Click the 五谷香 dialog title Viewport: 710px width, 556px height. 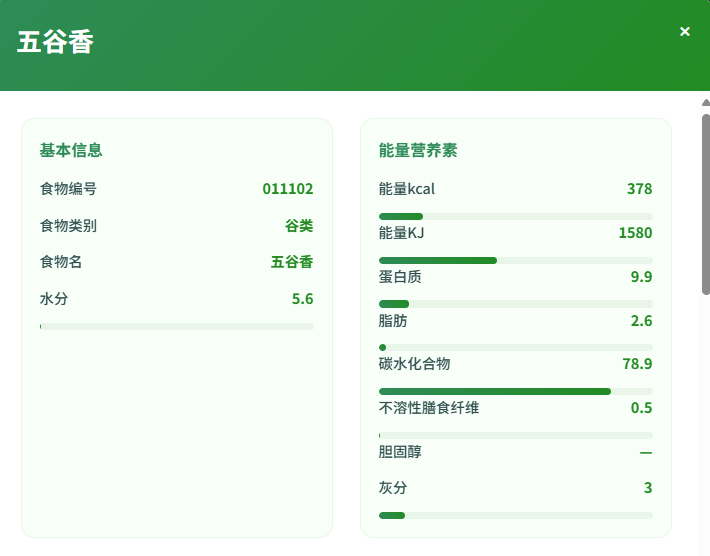[x=56, y=43]
